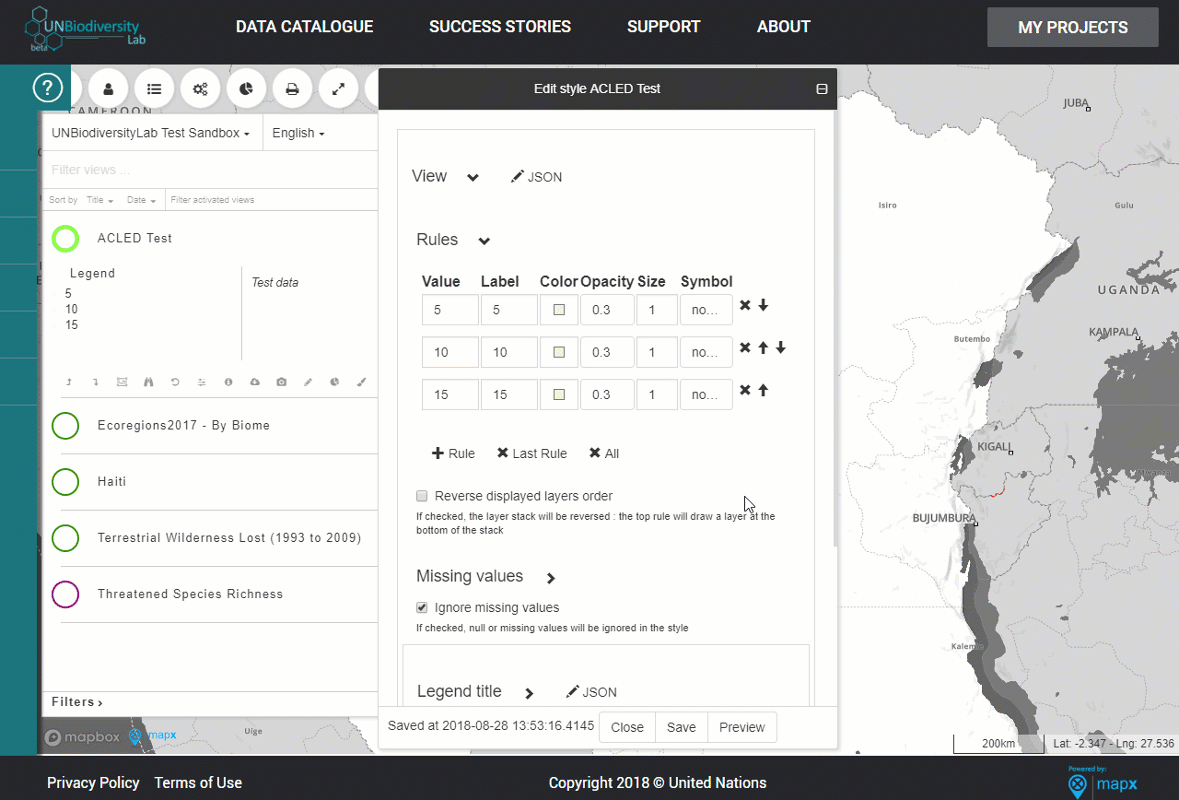Click the camera screenshot icon under ACLED Test
1179x800 pixels.
pos(281,382)
